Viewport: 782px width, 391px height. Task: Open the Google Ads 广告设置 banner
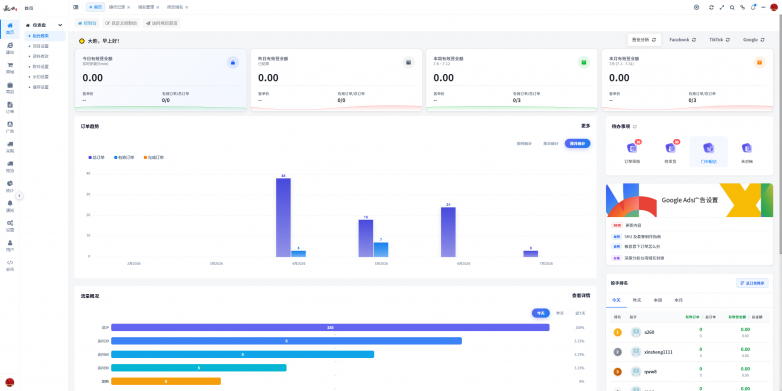point(689,200)
